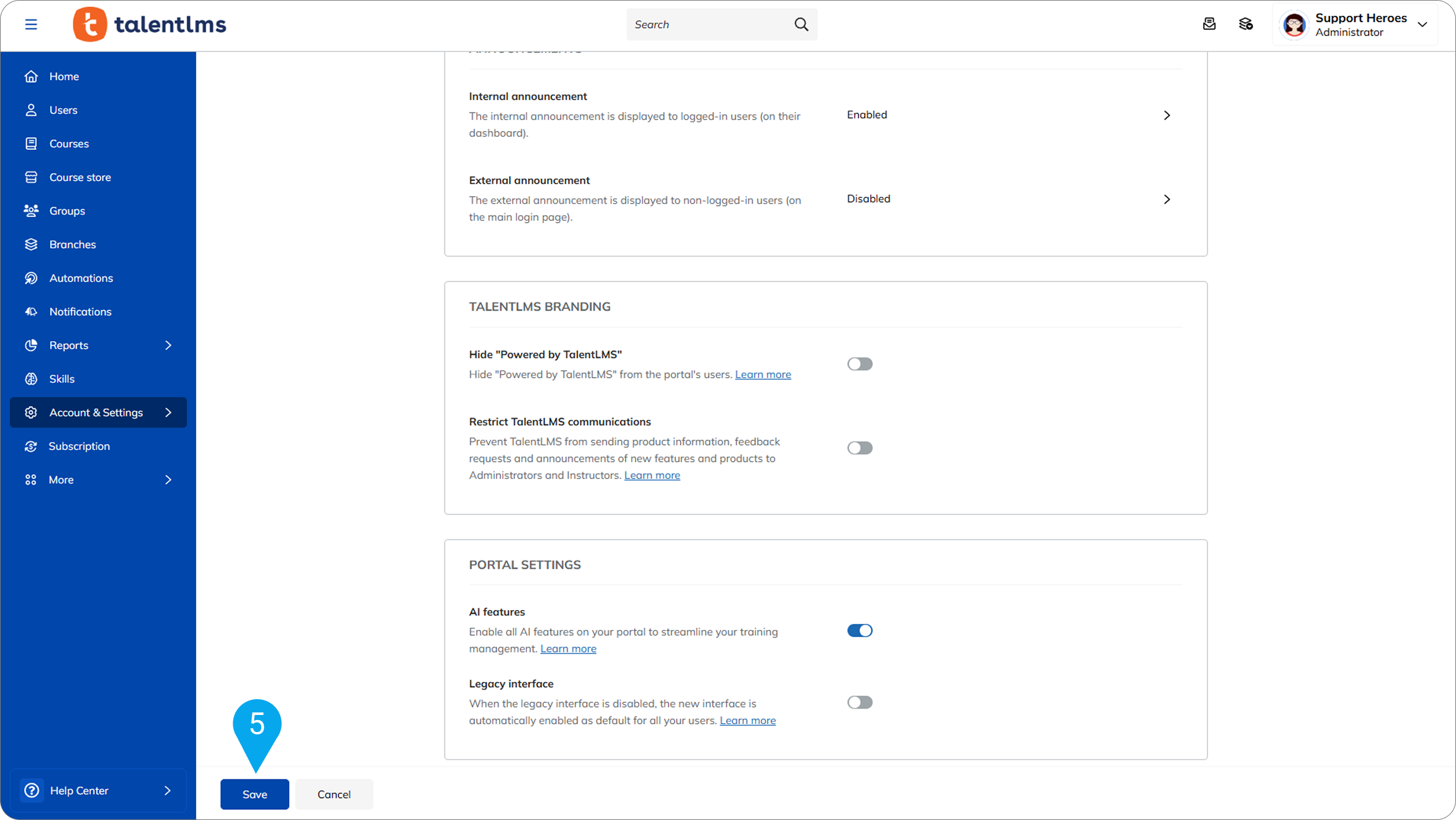The height and width of the screenshot is (820, 1456).
Task: Open the Subscription menu item
Action: pos(79,446)
